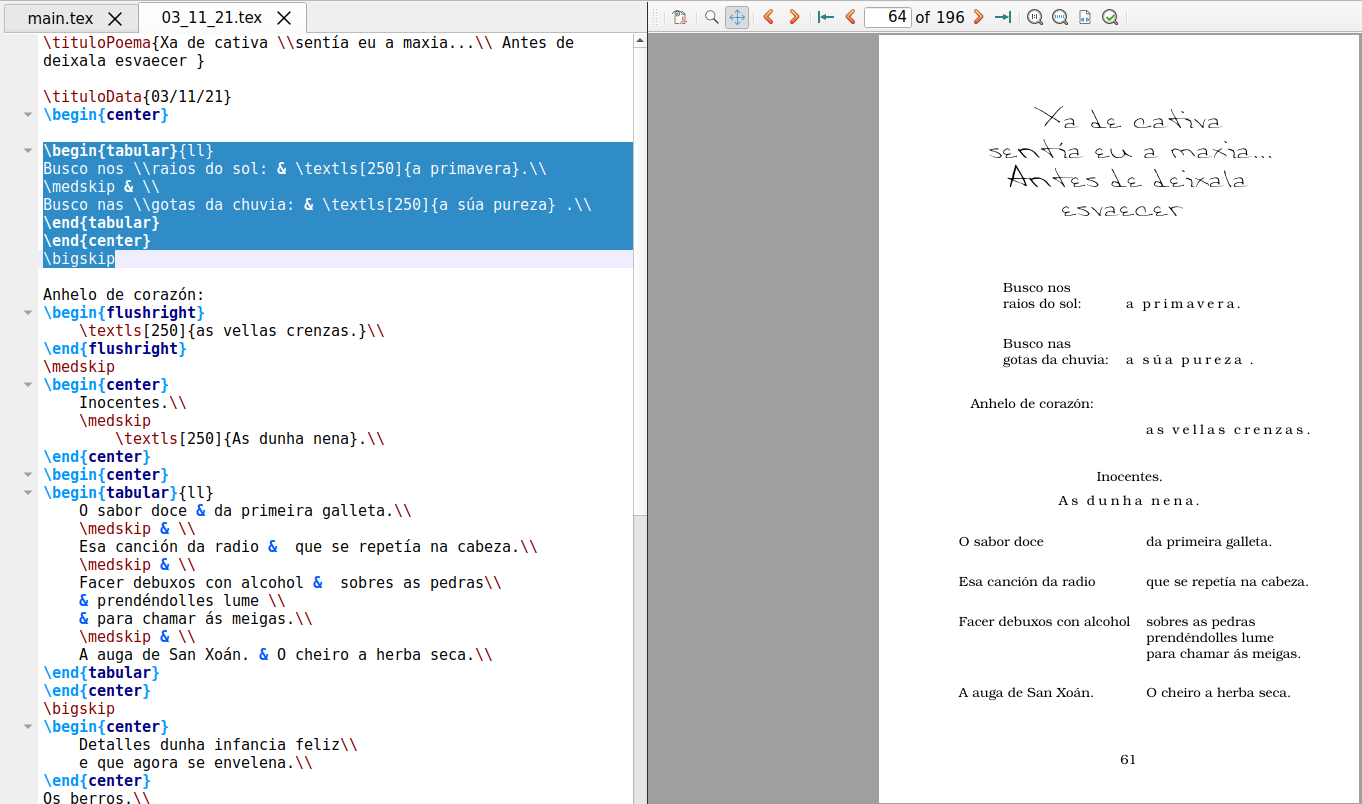1362x804 pixels.
Task: Jump to last page of the PDF
Action: click(x=1003, y=17)
